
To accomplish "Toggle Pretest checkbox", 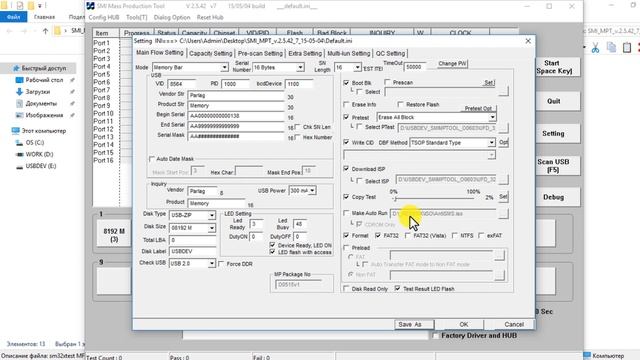I will tap(347, 118).
